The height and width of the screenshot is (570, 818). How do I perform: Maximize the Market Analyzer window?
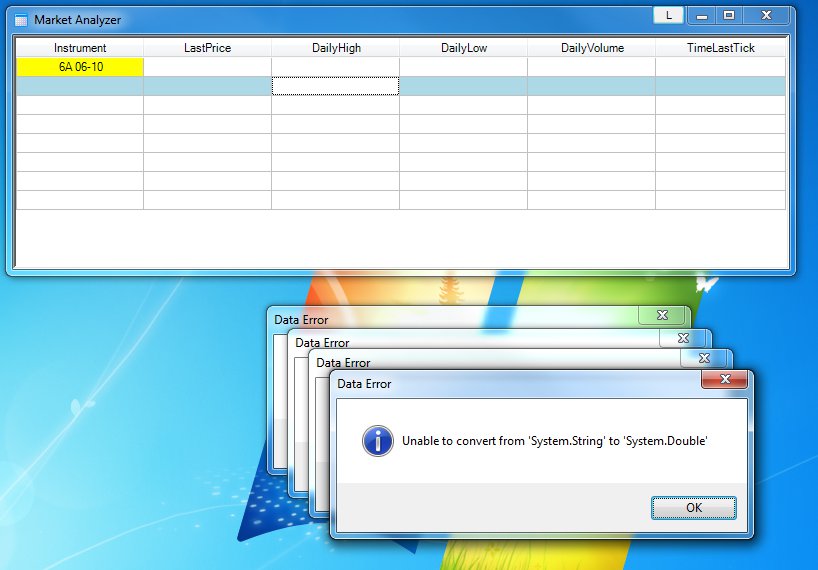point(729,16)
